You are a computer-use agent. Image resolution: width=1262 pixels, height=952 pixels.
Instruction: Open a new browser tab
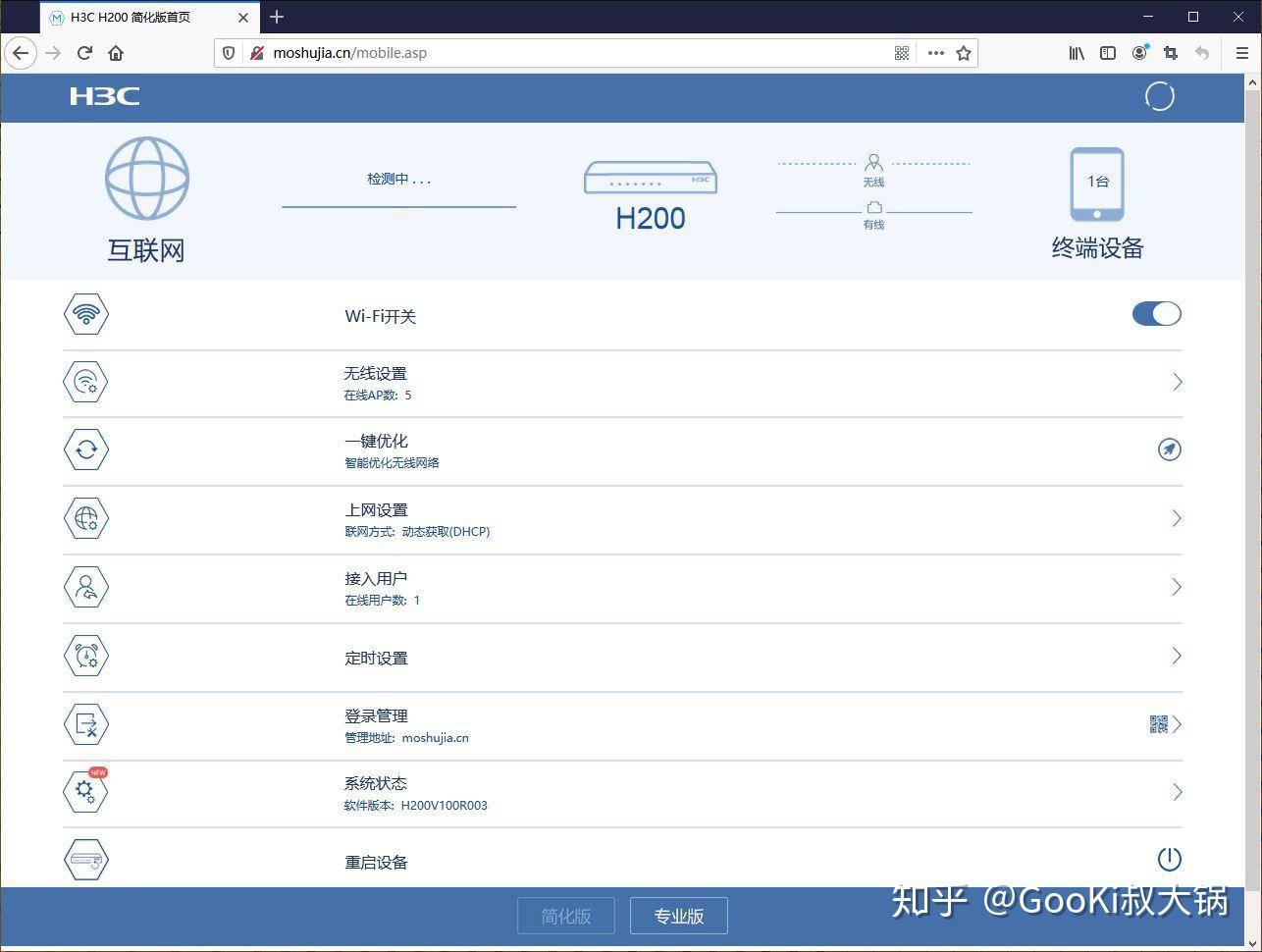(x=277, y=17)
